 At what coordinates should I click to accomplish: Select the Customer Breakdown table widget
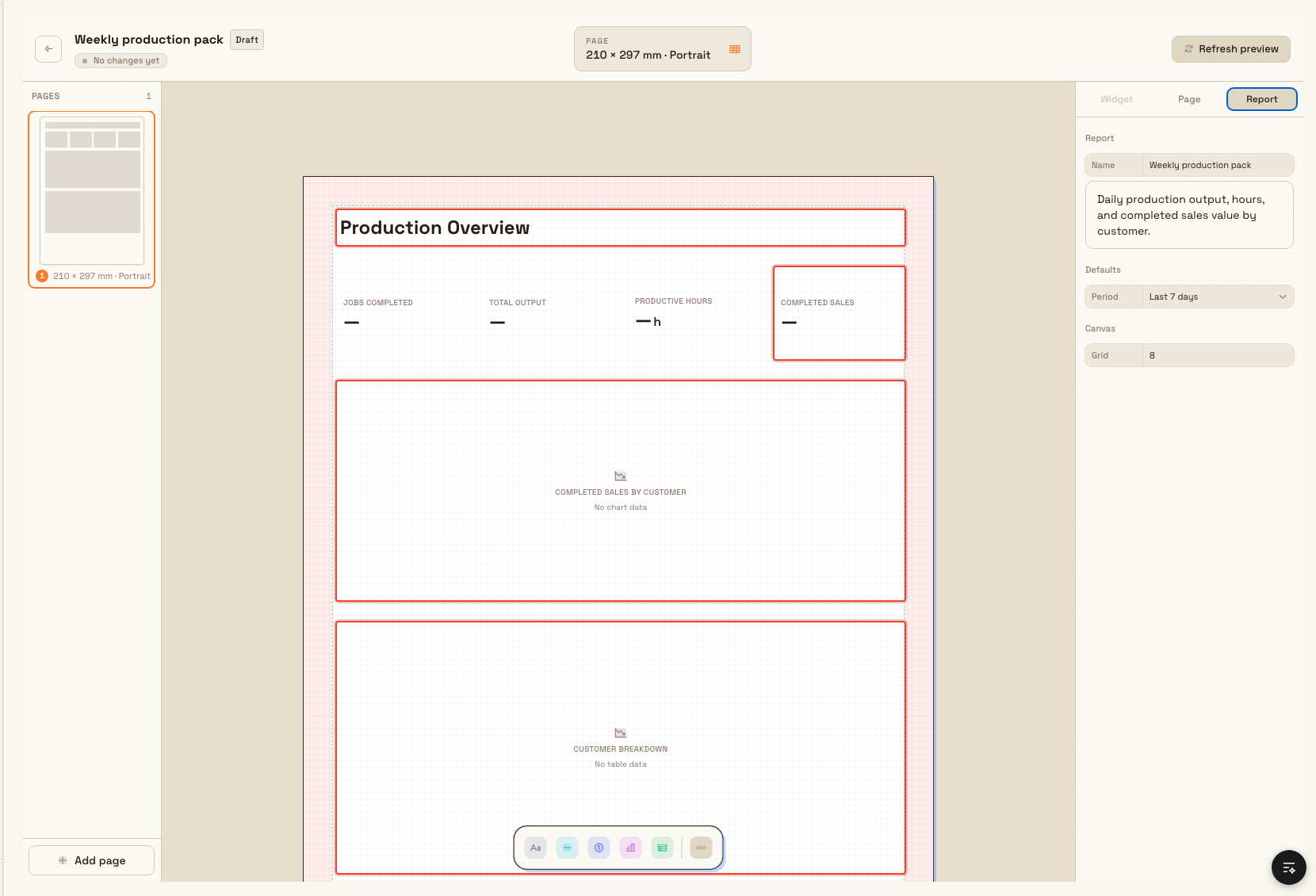click(x=621, y=748)
